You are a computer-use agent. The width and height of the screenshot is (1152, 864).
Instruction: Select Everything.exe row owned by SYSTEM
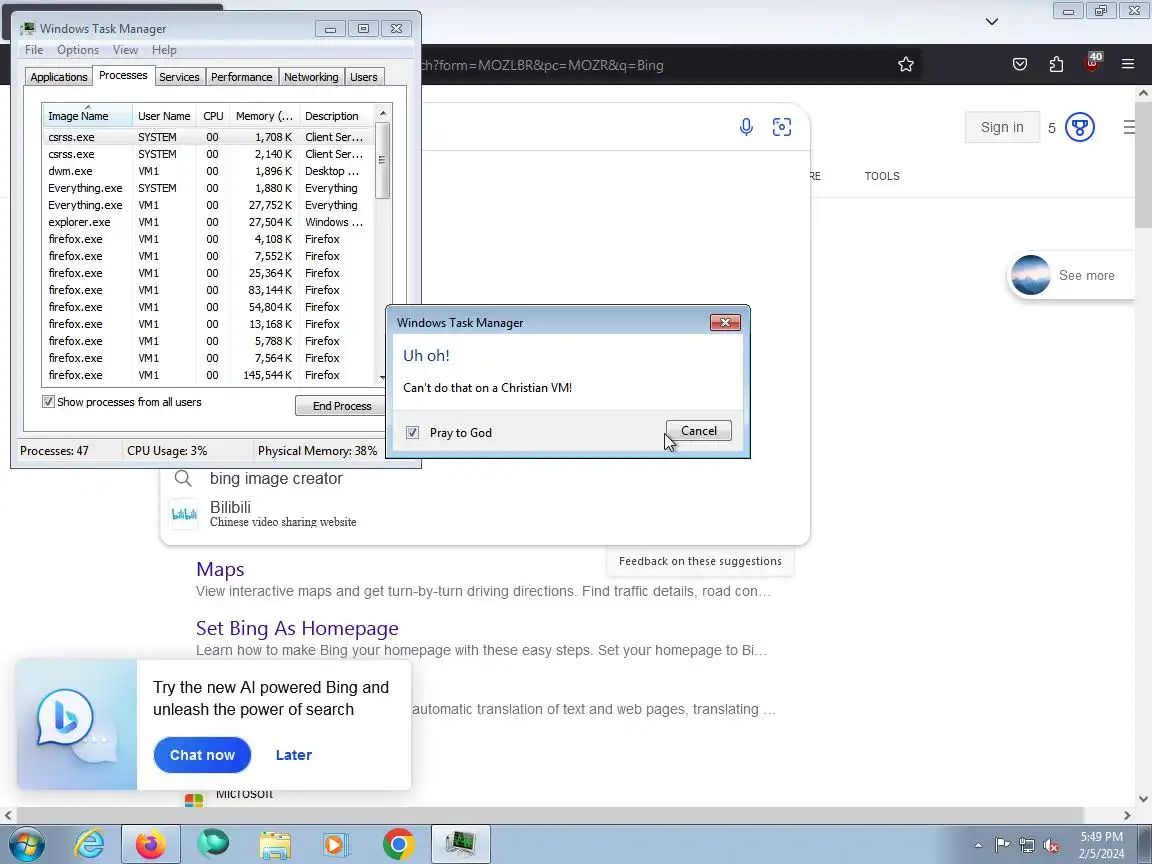pos(208,188)
